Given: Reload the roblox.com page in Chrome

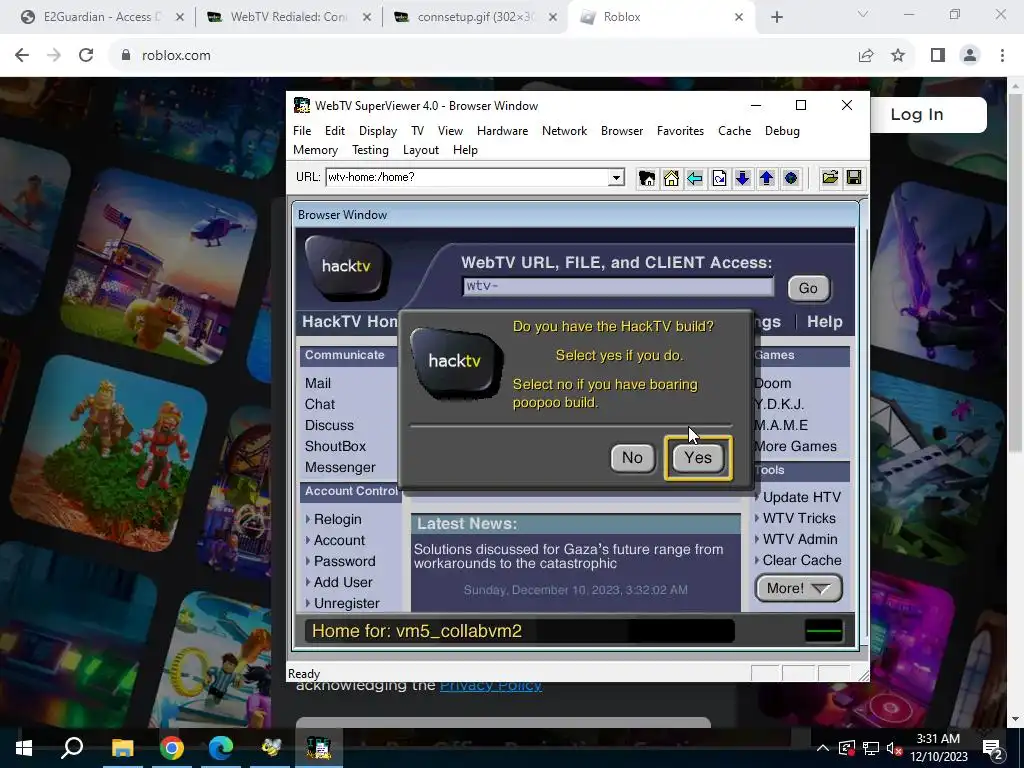Looking at the screenshot, I should click(x=86, y=56).
